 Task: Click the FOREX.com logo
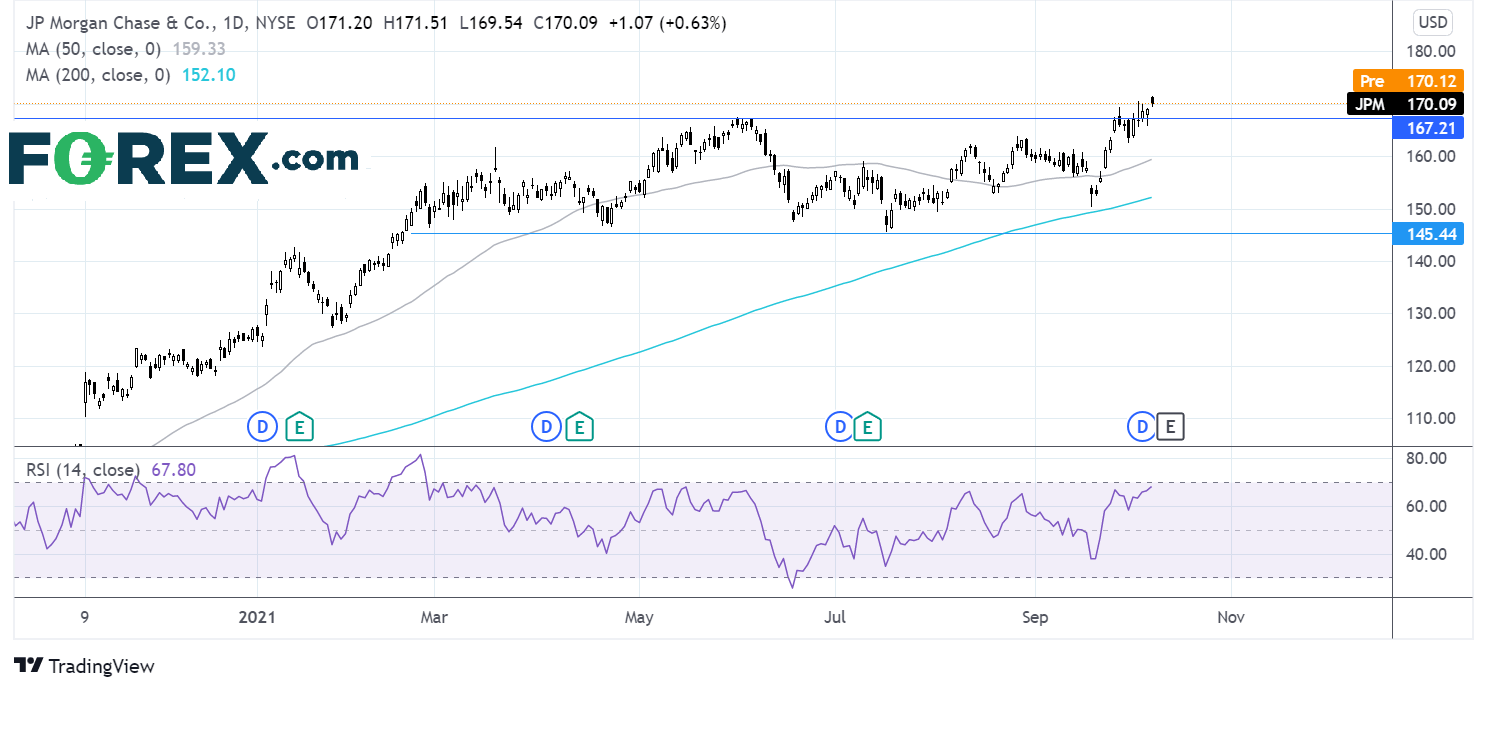tap(184, 158)
